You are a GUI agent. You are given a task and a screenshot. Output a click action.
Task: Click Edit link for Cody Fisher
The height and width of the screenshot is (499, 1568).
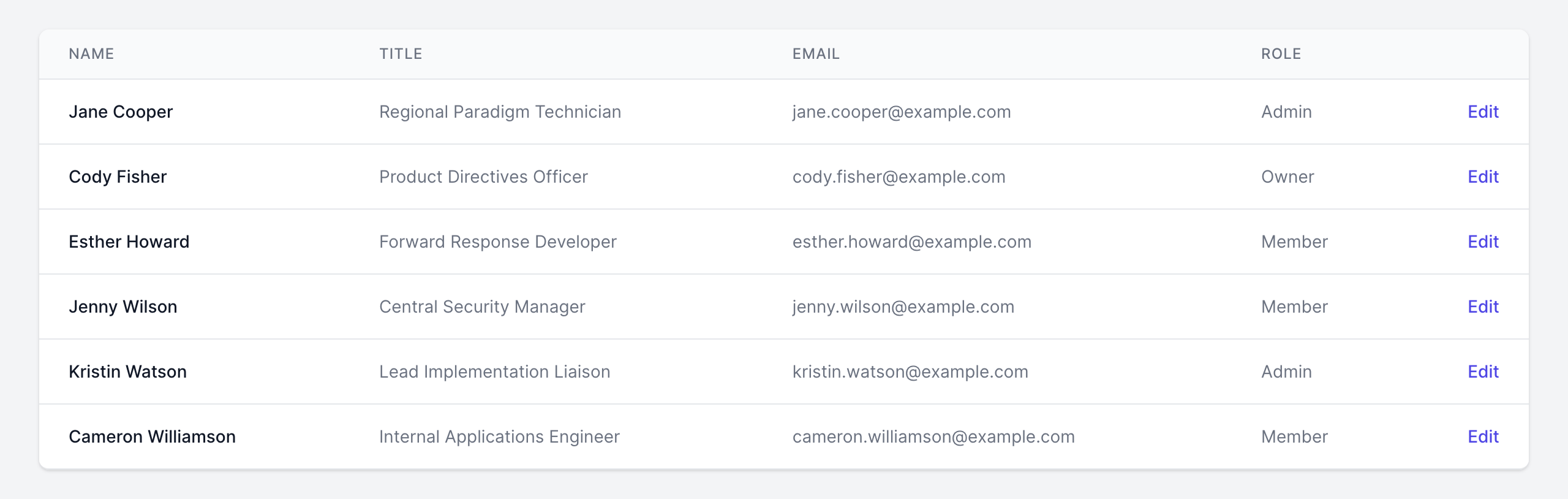click(1482, 177)
